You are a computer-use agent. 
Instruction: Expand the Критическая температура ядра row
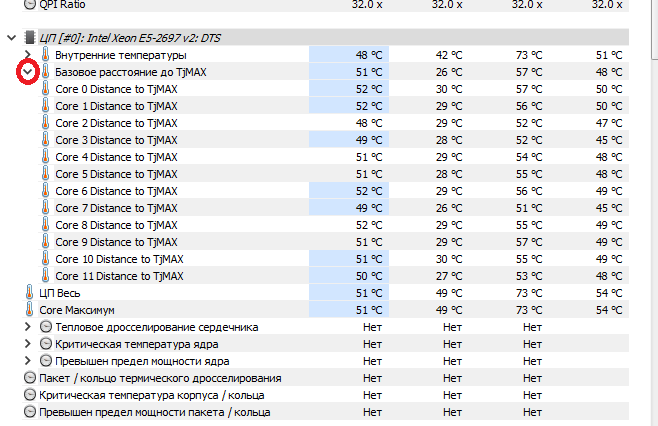(x=28, y=344)
